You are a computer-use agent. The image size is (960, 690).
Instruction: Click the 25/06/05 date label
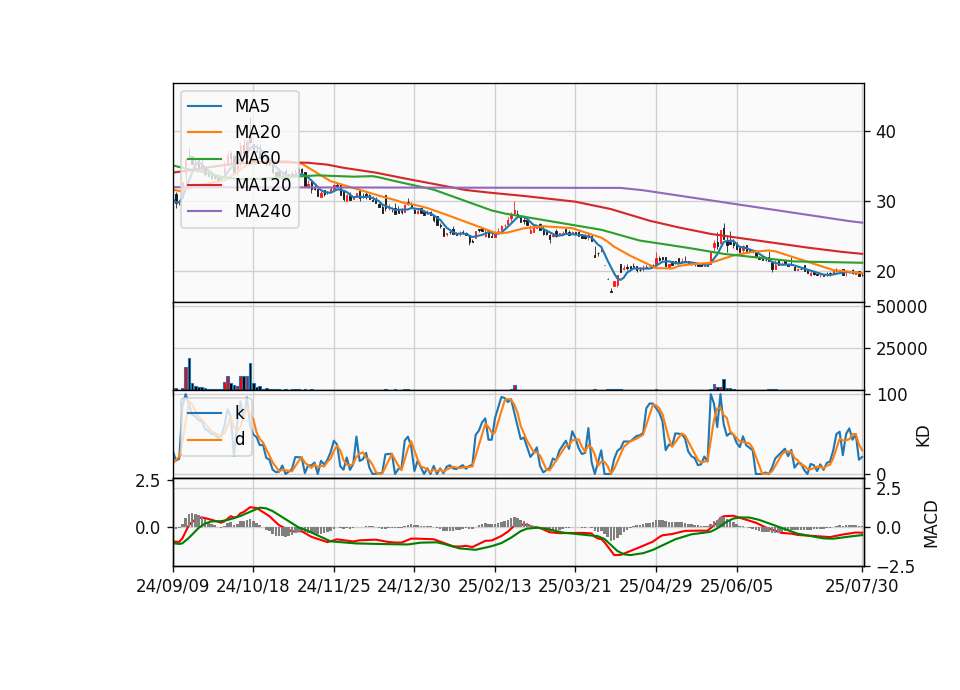coord(737,586)
